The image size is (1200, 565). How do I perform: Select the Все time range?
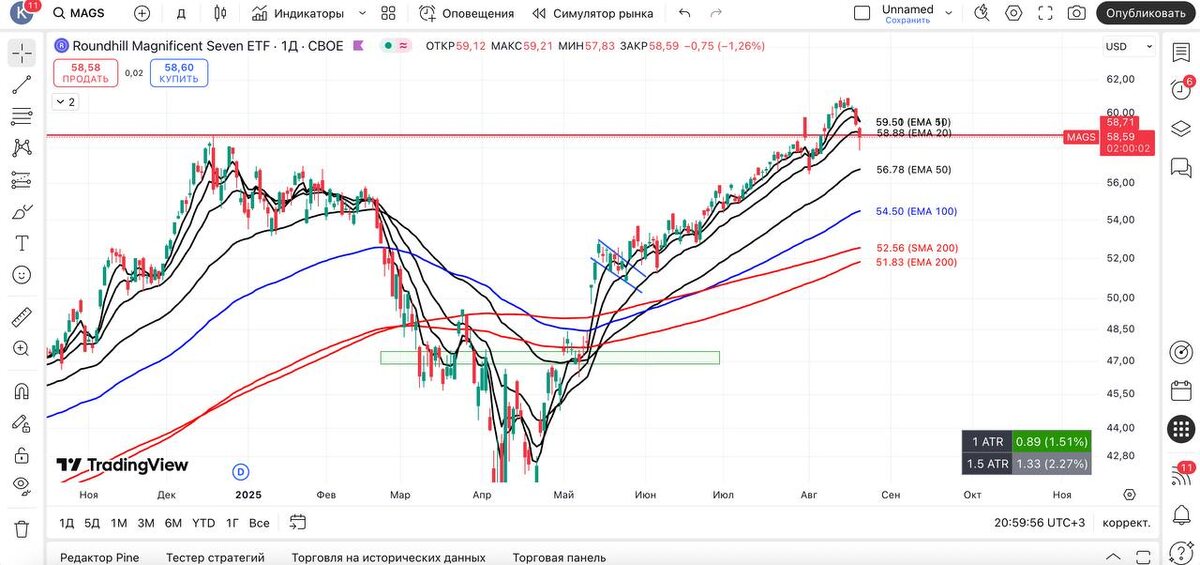[x=259, y=522]
